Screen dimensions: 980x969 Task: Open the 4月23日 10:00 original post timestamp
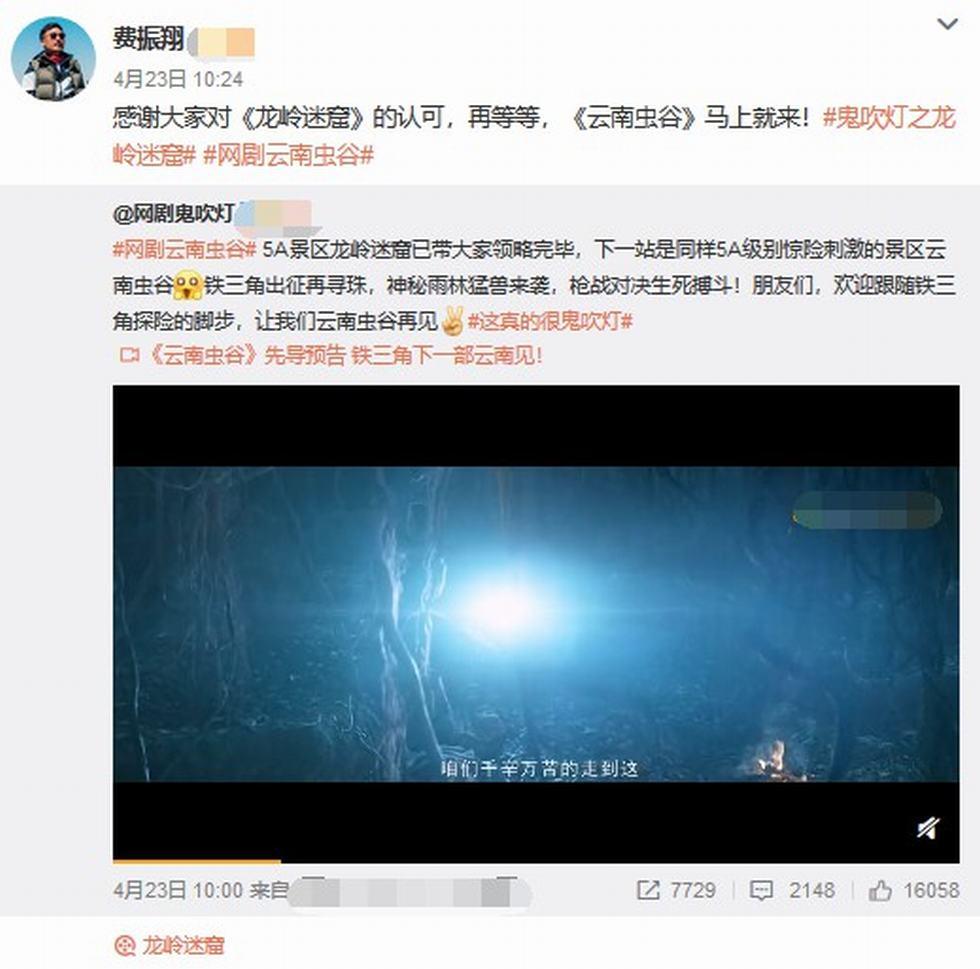click(178, 890)
